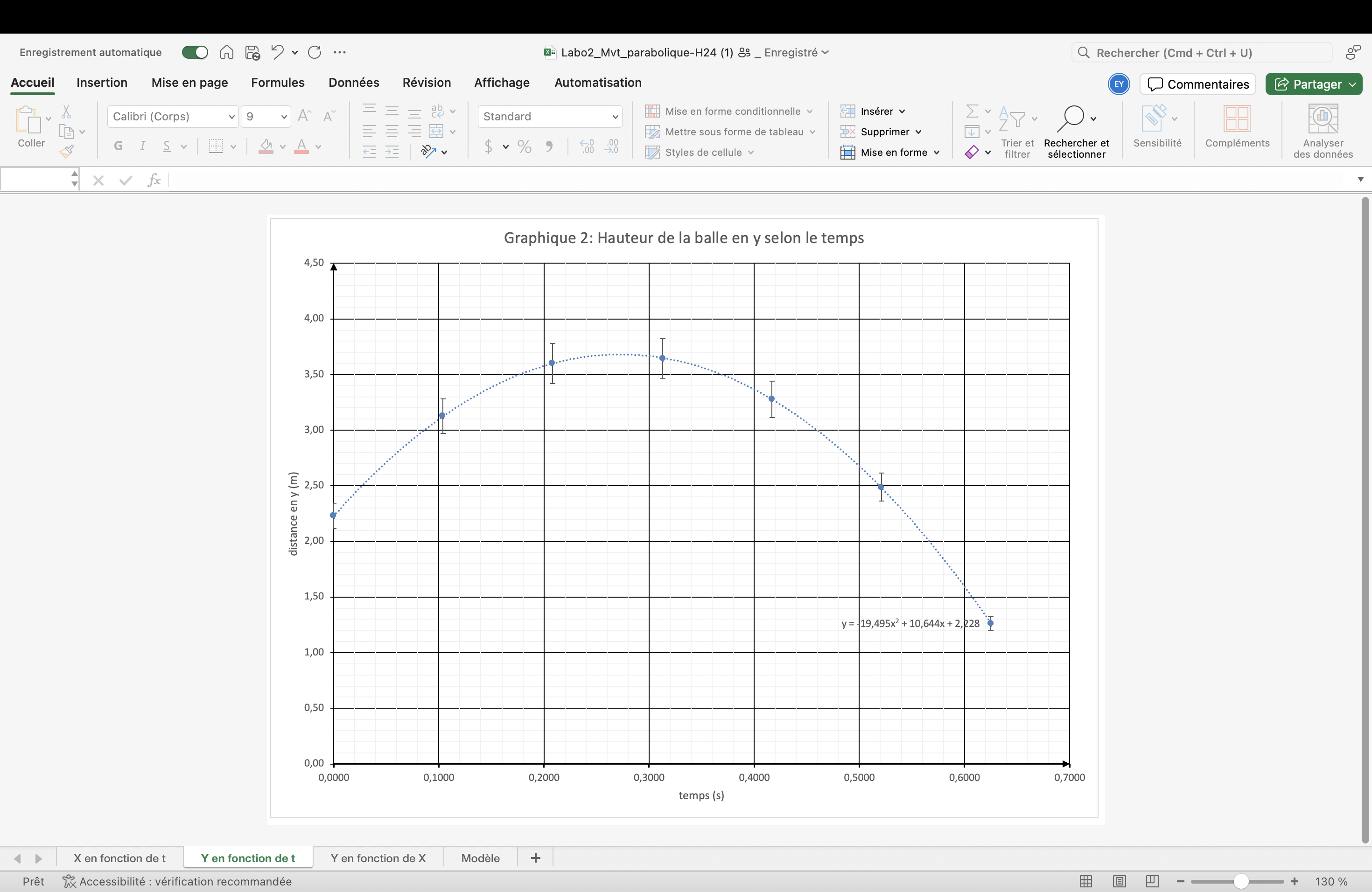
Task: Open the Enregistré file status dropdown
Action: click(796, 52)
